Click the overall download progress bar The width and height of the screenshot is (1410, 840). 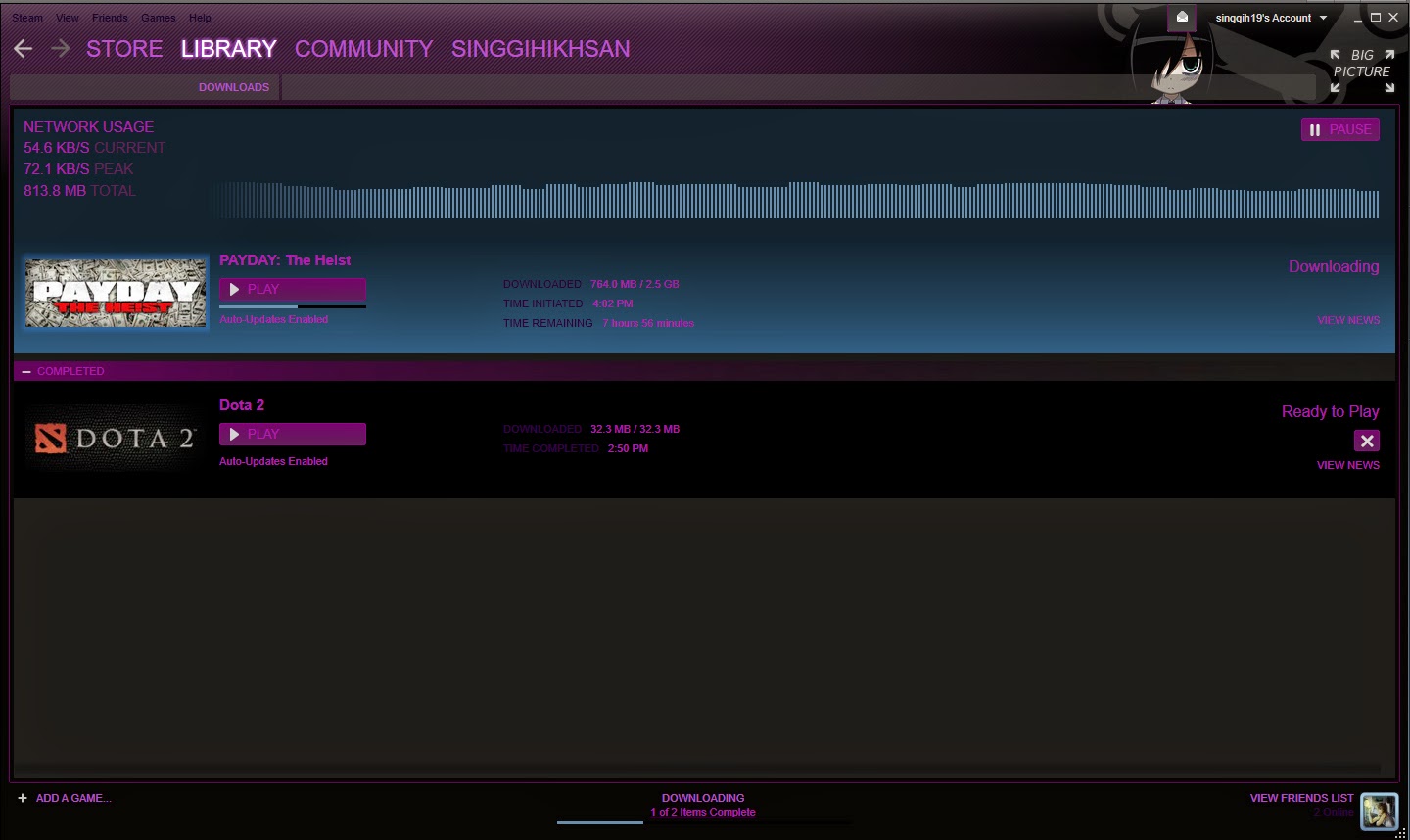(703, 822)
